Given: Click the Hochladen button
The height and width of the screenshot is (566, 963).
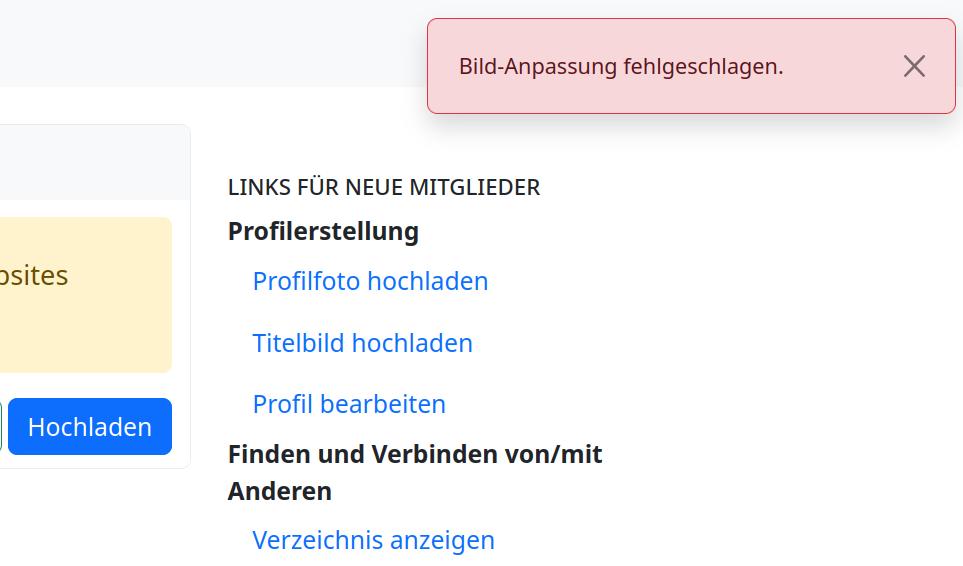Looking at the screenshot, I should click(90, 427).
